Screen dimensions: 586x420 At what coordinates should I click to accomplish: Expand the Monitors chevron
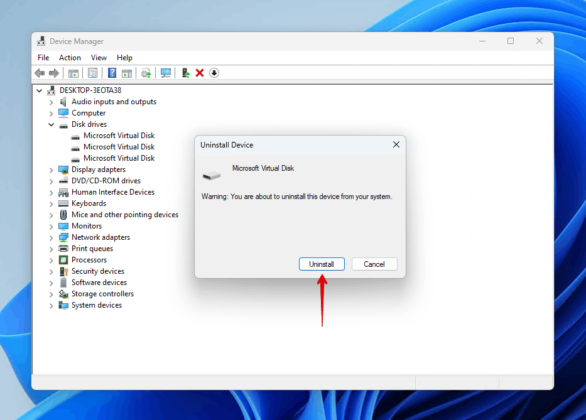[x=51, y=226]
